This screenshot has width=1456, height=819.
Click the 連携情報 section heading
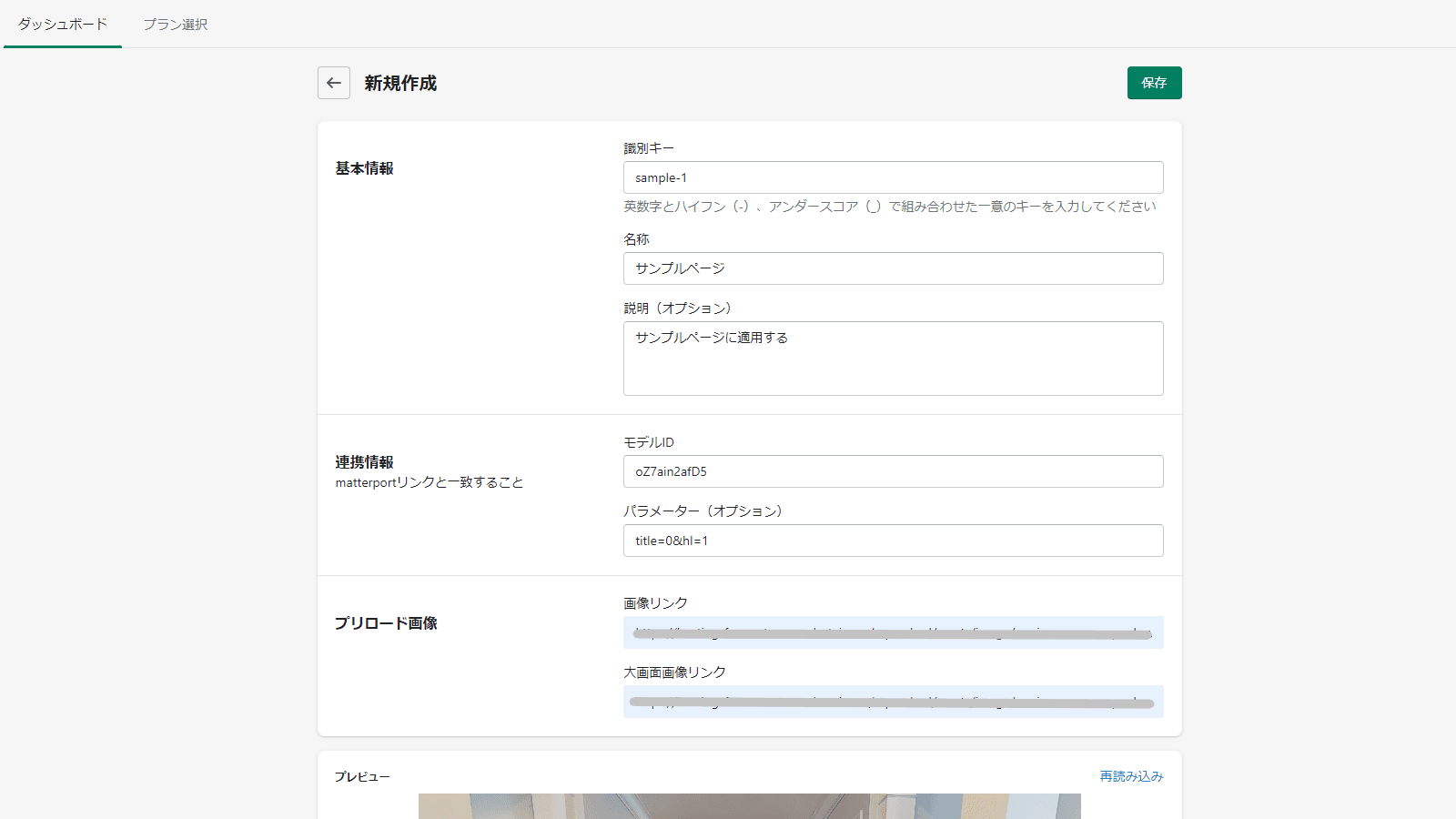point(363,461)
